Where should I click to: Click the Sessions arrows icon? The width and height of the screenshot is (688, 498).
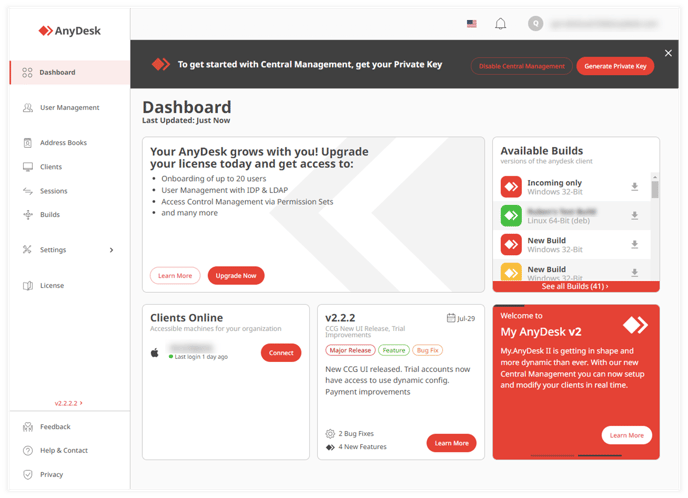coord(28,191)
